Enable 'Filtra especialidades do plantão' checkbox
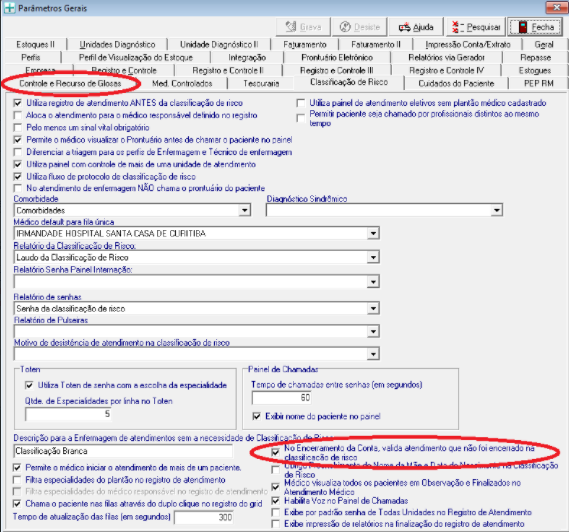 17,480
